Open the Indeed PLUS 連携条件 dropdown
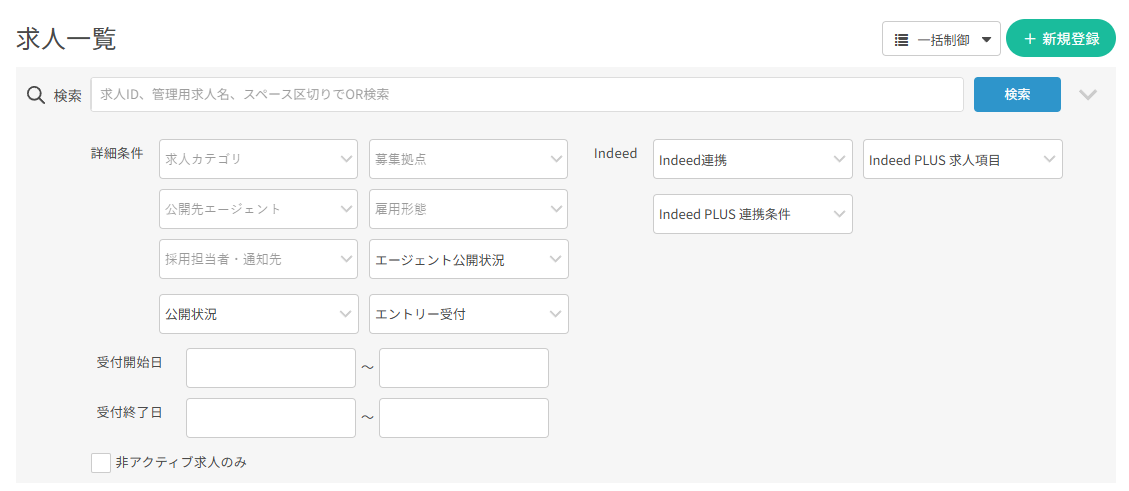 point(752,214)
